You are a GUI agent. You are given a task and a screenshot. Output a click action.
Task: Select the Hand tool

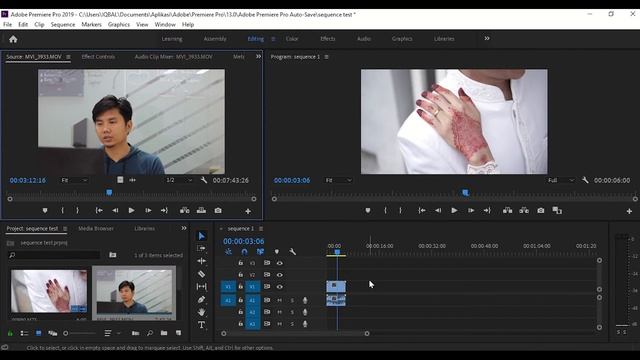[201, 312]
